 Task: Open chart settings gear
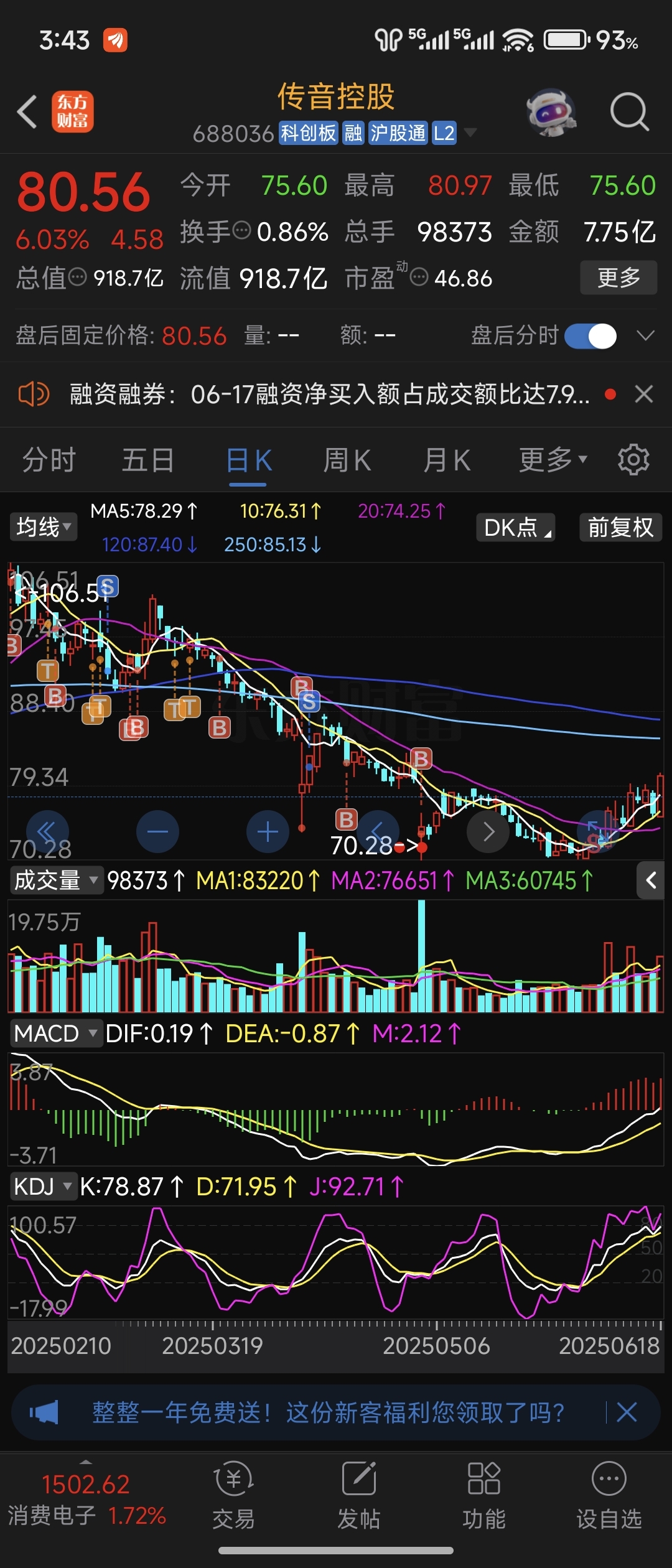coord(633,460)
